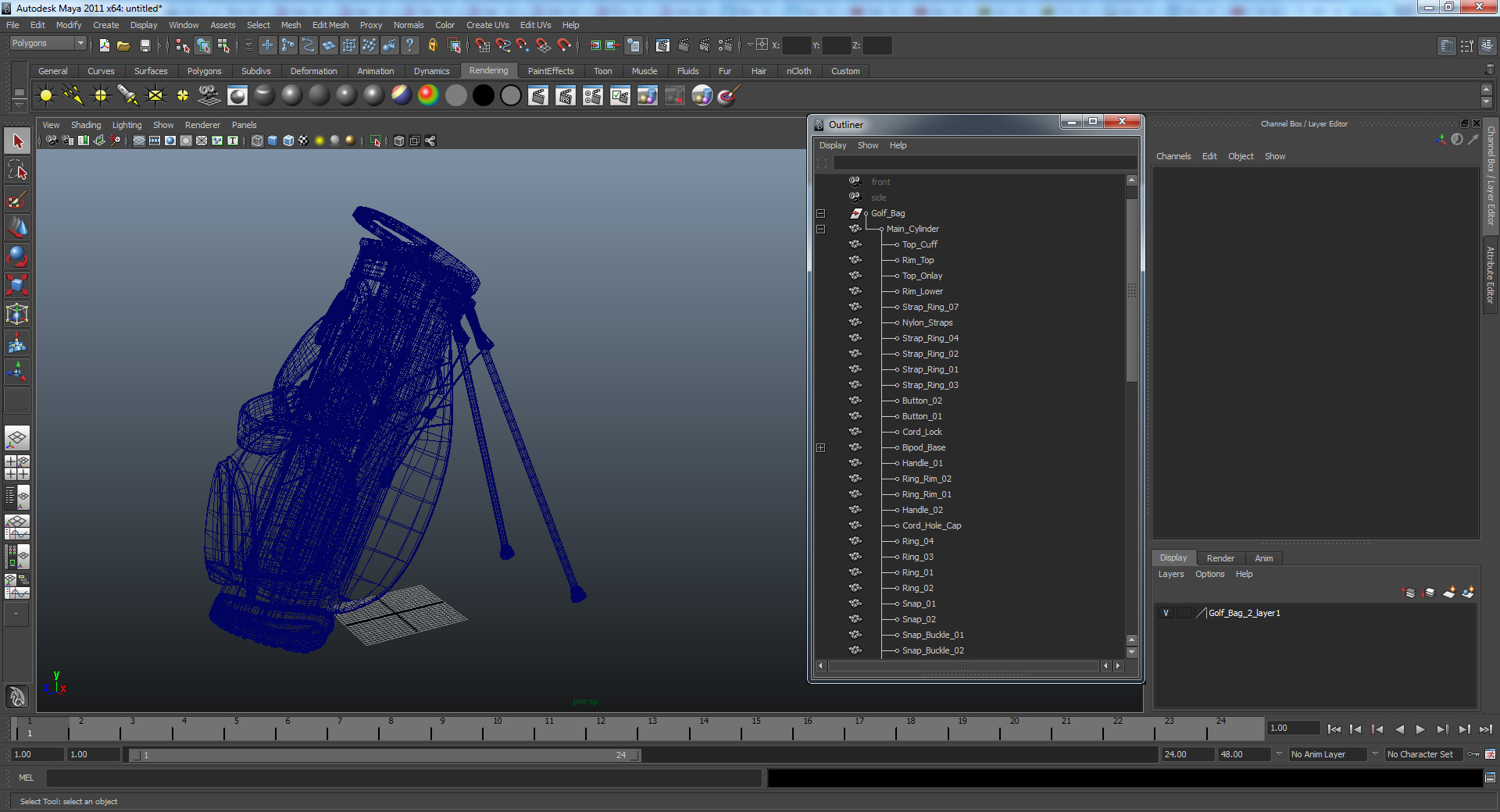Toggle the lock selection padlock icon
This screenshot has width=1500, height=812.
click(x=432, y=45)
